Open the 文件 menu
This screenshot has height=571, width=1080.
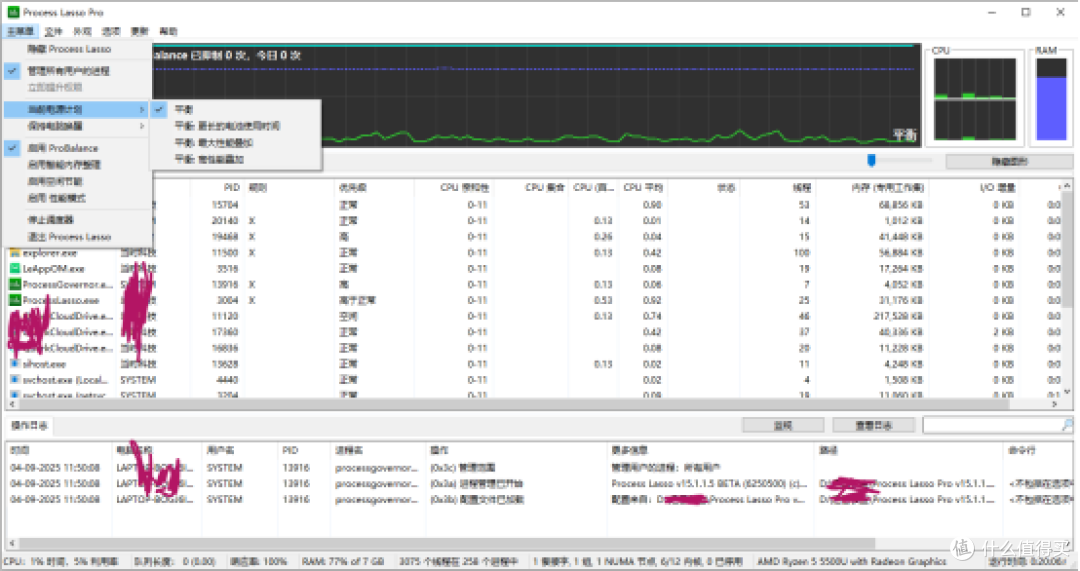53,31
